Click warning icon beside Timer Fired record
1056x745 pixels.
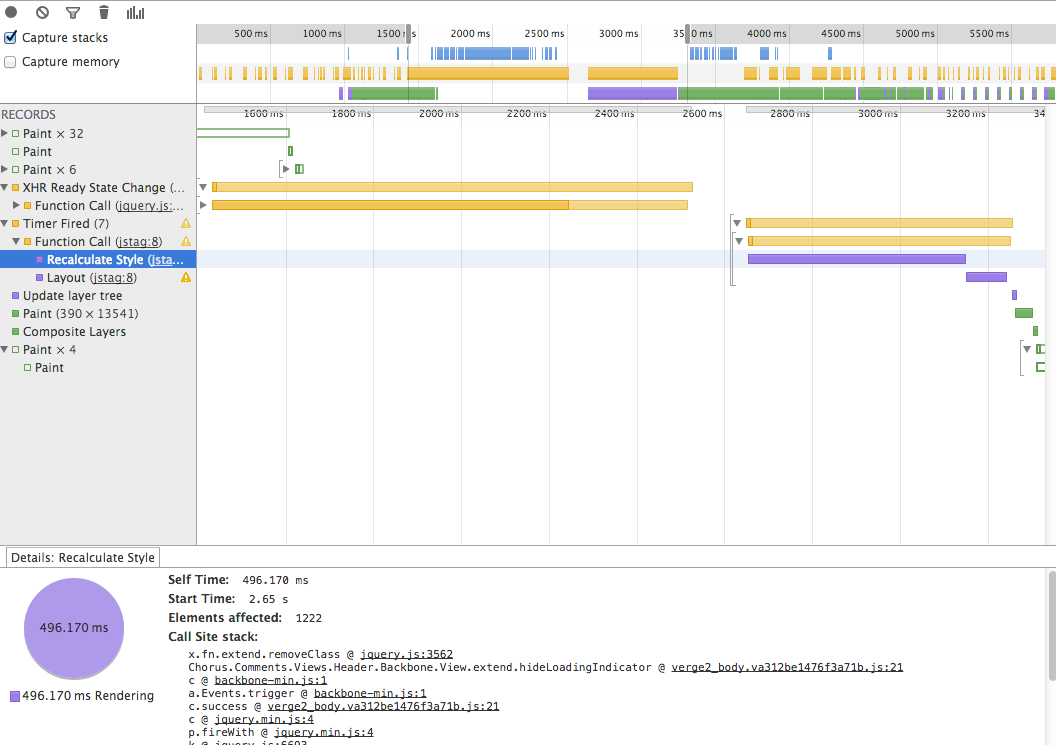tap(185, 224)
